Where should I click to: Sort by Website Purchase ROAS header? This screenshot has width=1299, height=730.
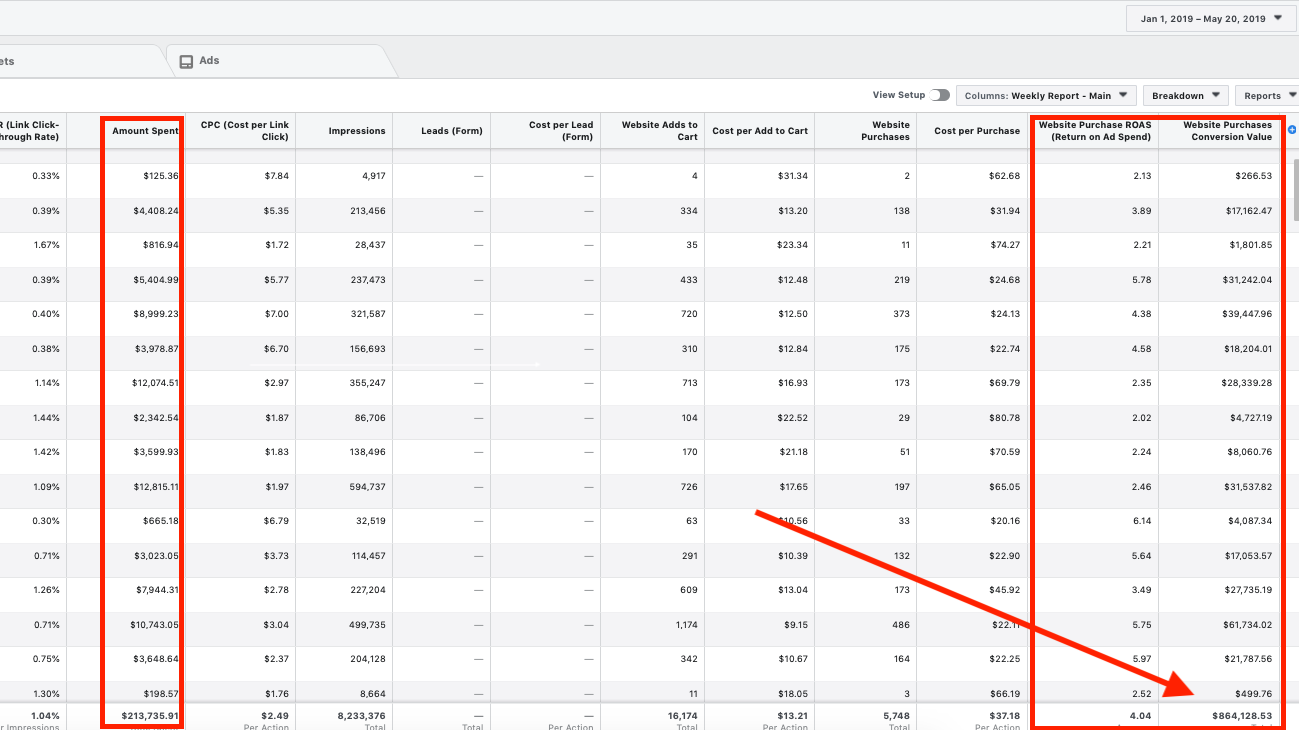1094,131
